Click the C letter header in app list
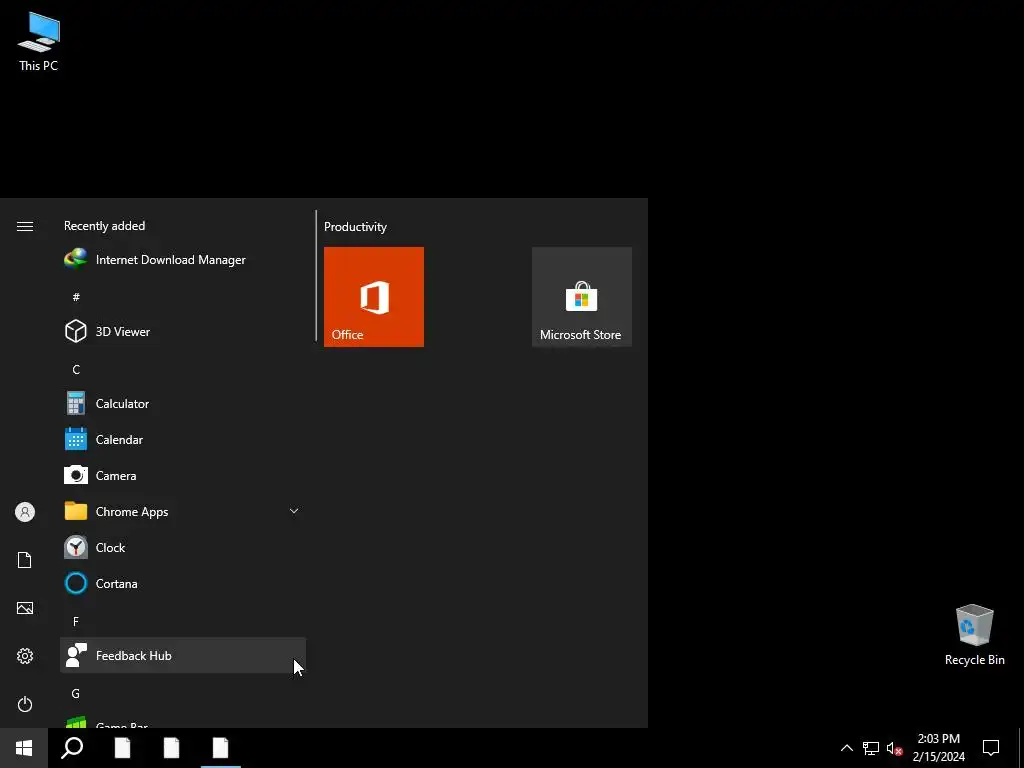The image size is (1024, 768). pos(76,370)
